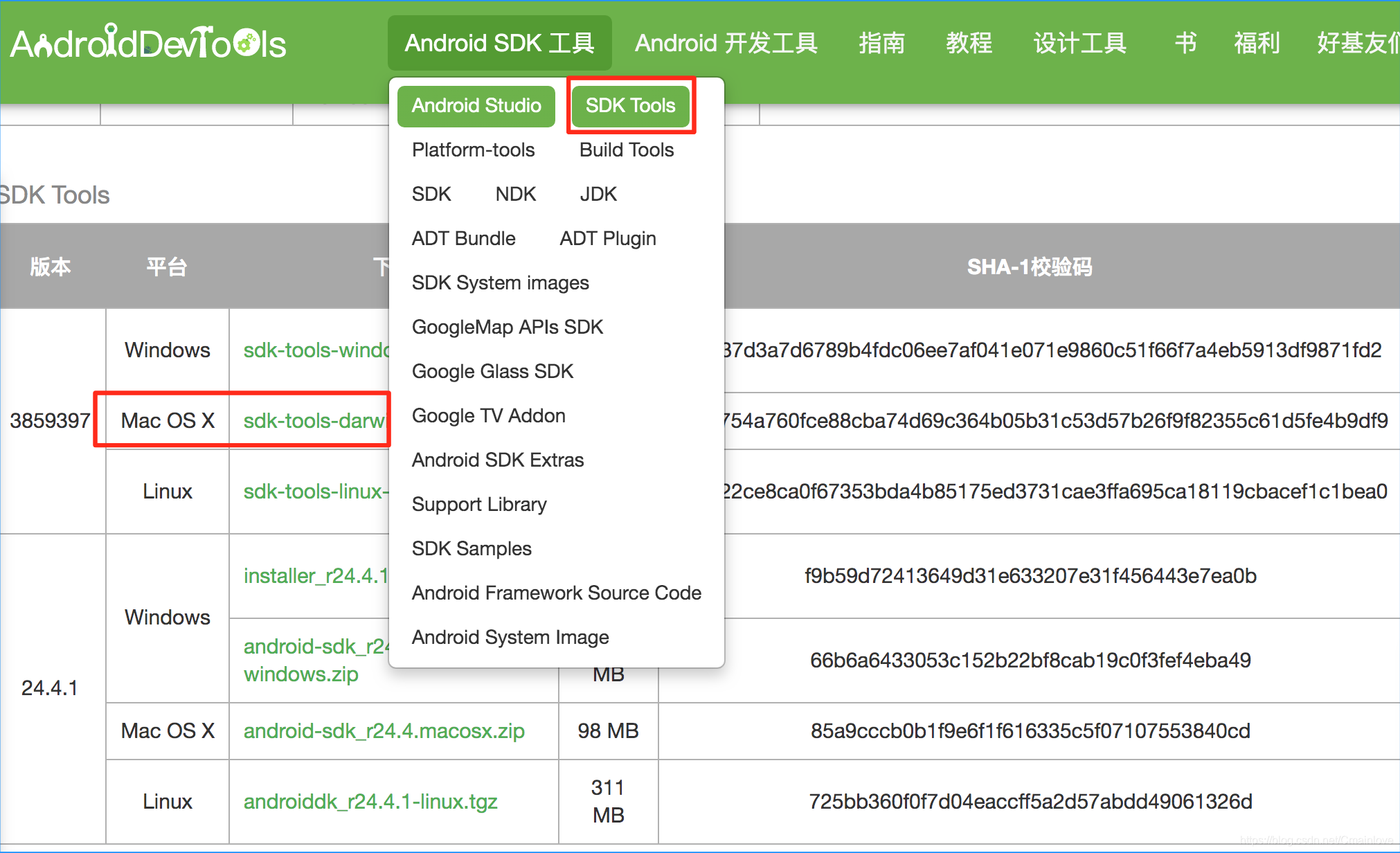This screenshot has width=1400, height=853.
Task: Select SDK Tools in dropdown
Action: coord(630,106)
